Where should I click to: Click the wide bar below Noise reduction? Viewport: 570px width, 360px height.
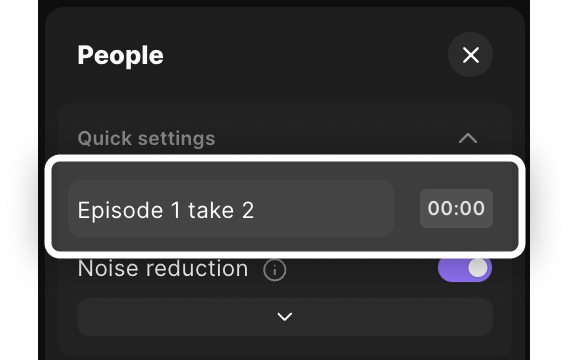pos(285,317)
